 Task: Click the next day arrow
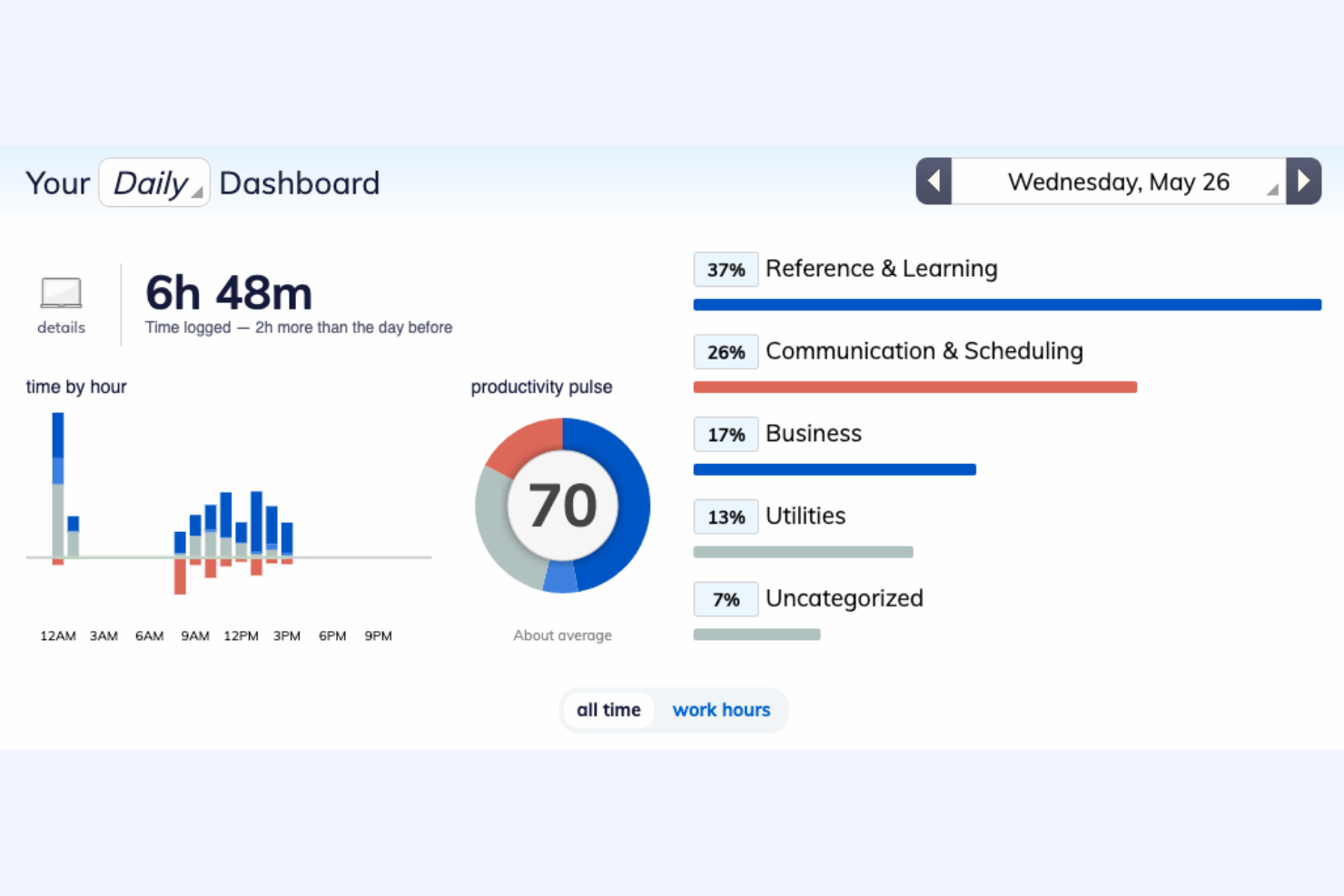[1304, 181]
